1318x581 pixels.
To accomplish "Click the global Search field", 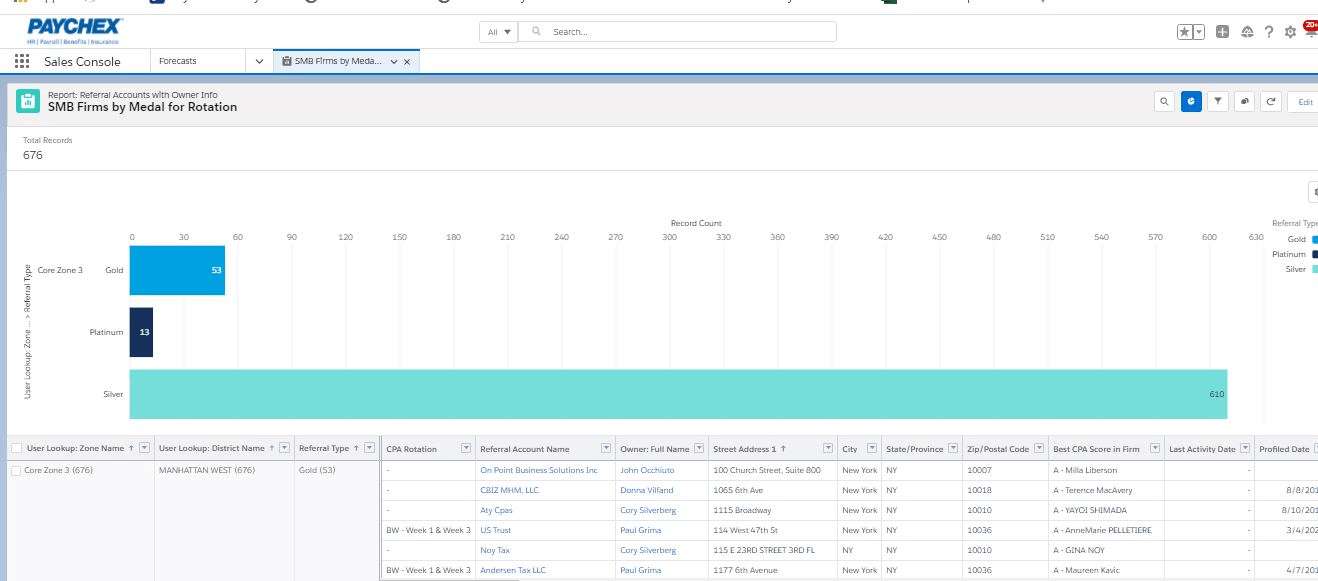I will click(x=677, y=32).
